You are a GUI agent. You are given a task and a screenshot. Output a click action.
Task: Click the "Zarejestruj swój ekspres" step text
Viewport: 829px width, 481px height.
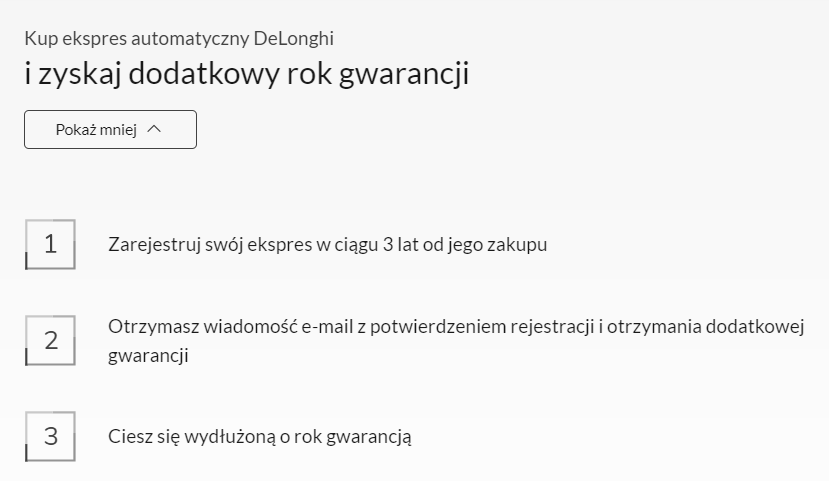point(327,245)
